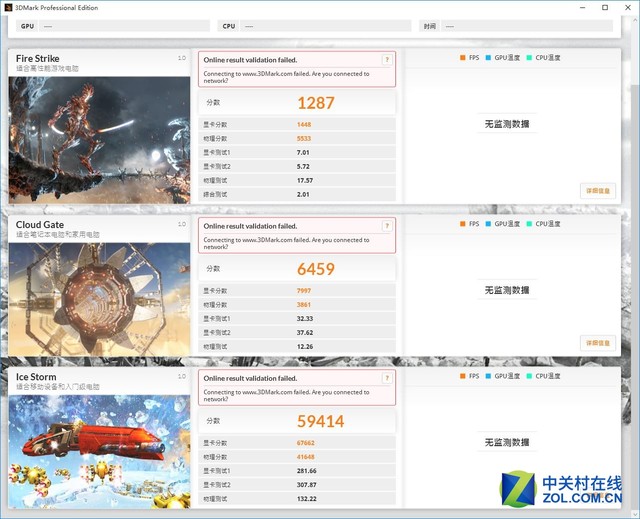The height and width of the screenshot is (519, 640).
Task: Click Fire Strike physics score 5533
Action: 304,138
